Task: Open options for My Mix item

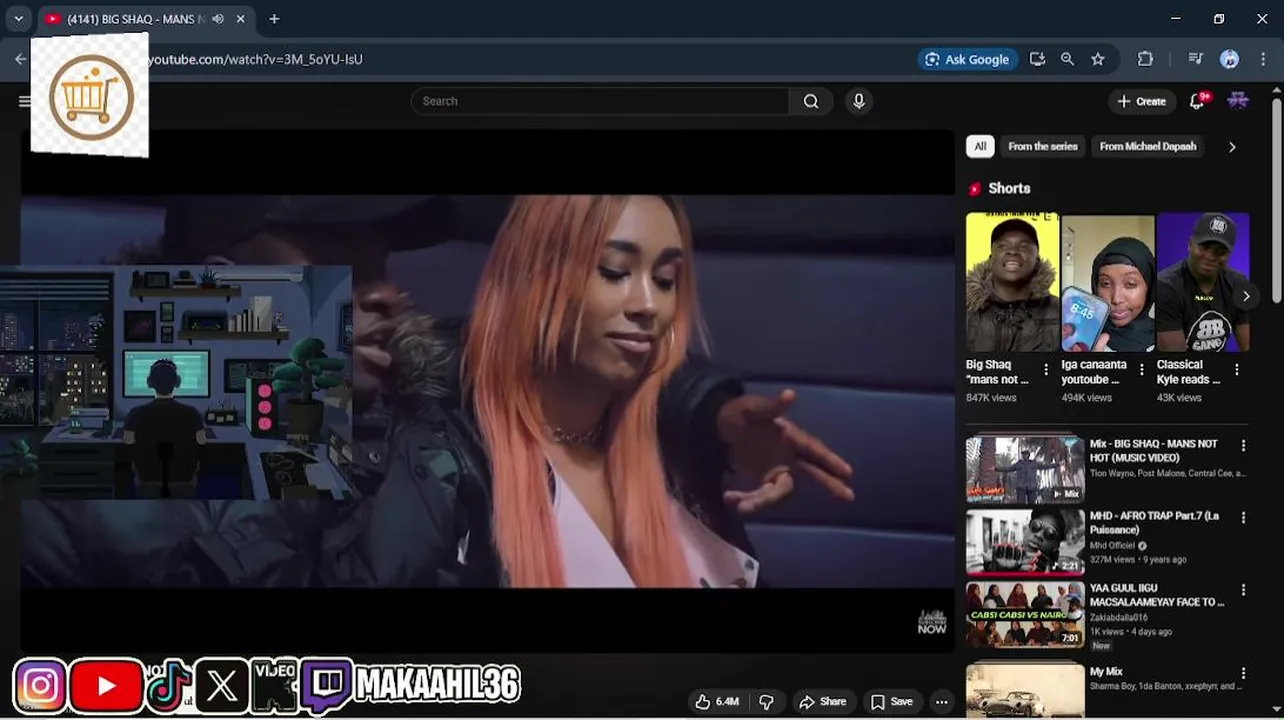Action: coord(1243,674)
